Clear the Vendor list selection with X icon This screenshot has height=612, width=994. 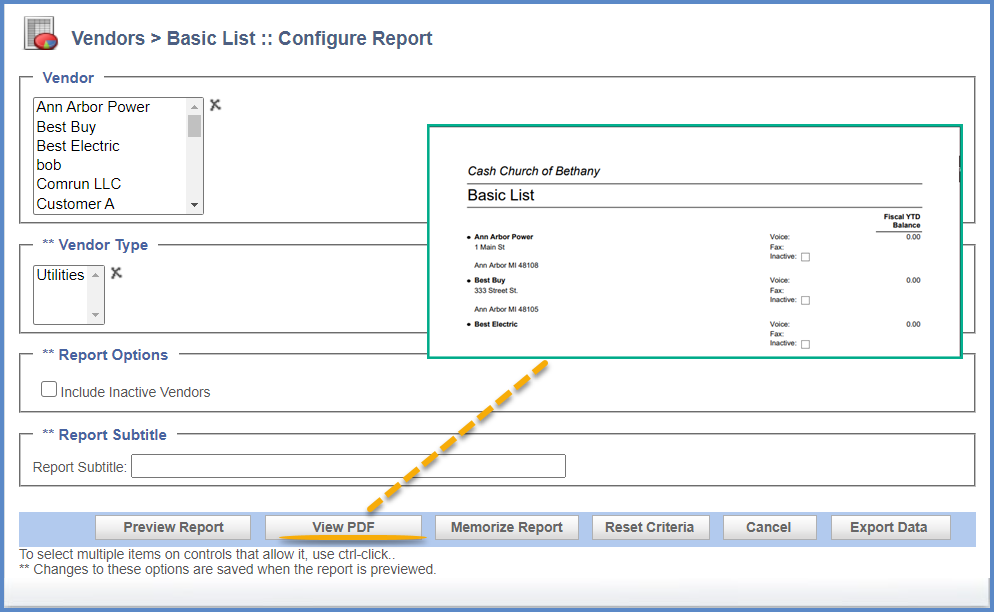point(216,105)
